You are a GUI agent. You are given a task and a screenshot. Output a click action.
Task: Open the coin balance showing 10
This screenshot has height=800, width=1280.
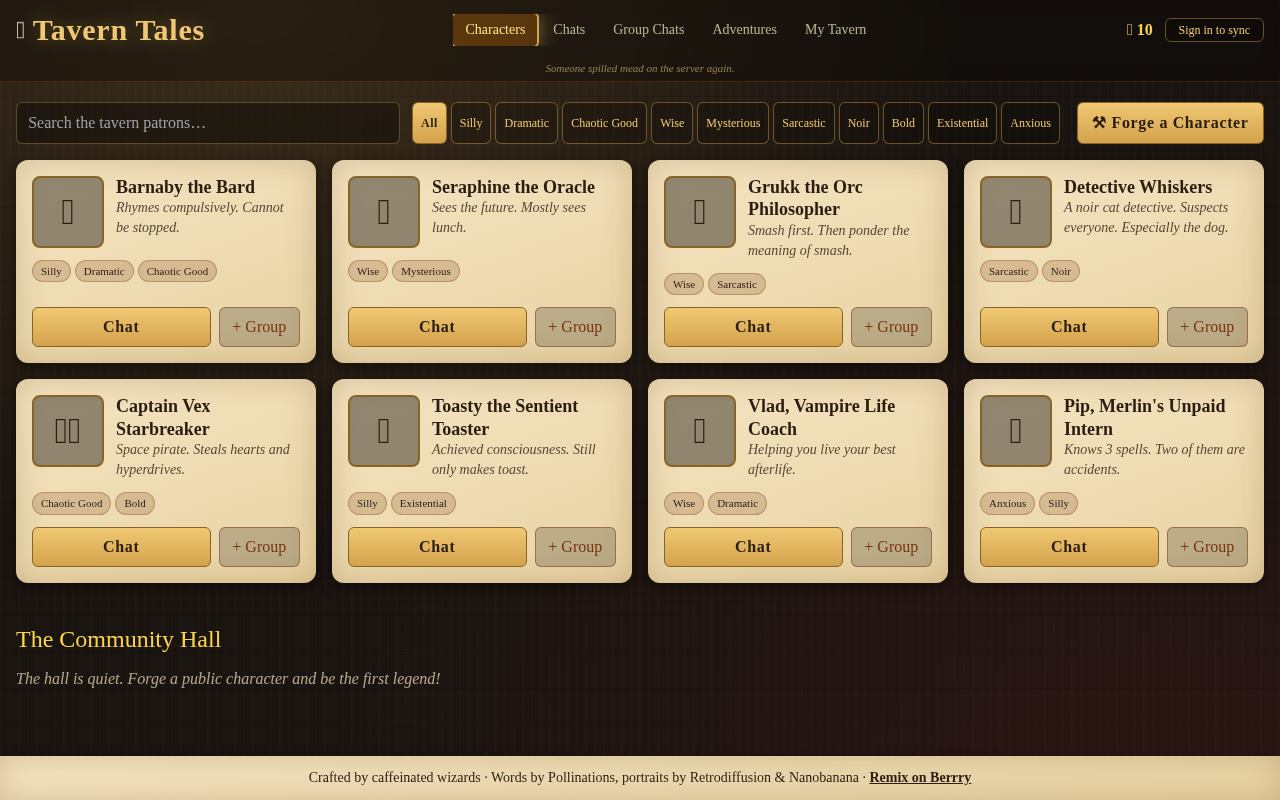tap(1139, 30)
